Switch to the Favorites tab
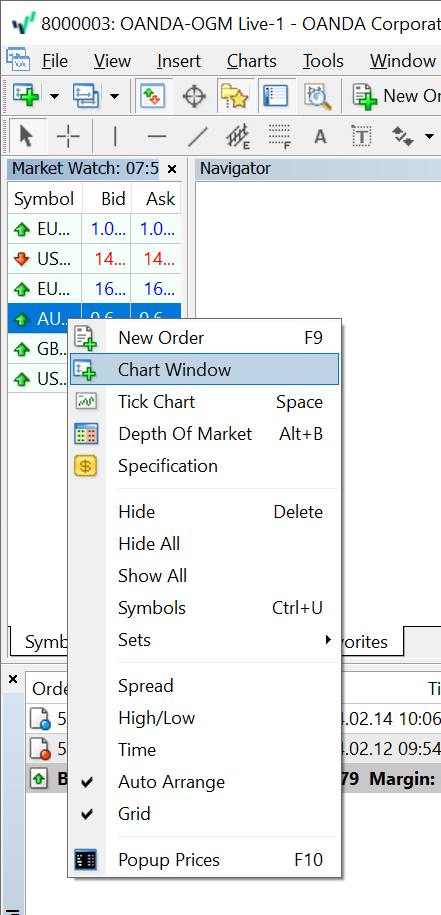Viewport: 441px width, 915px height. click(371, 642)
